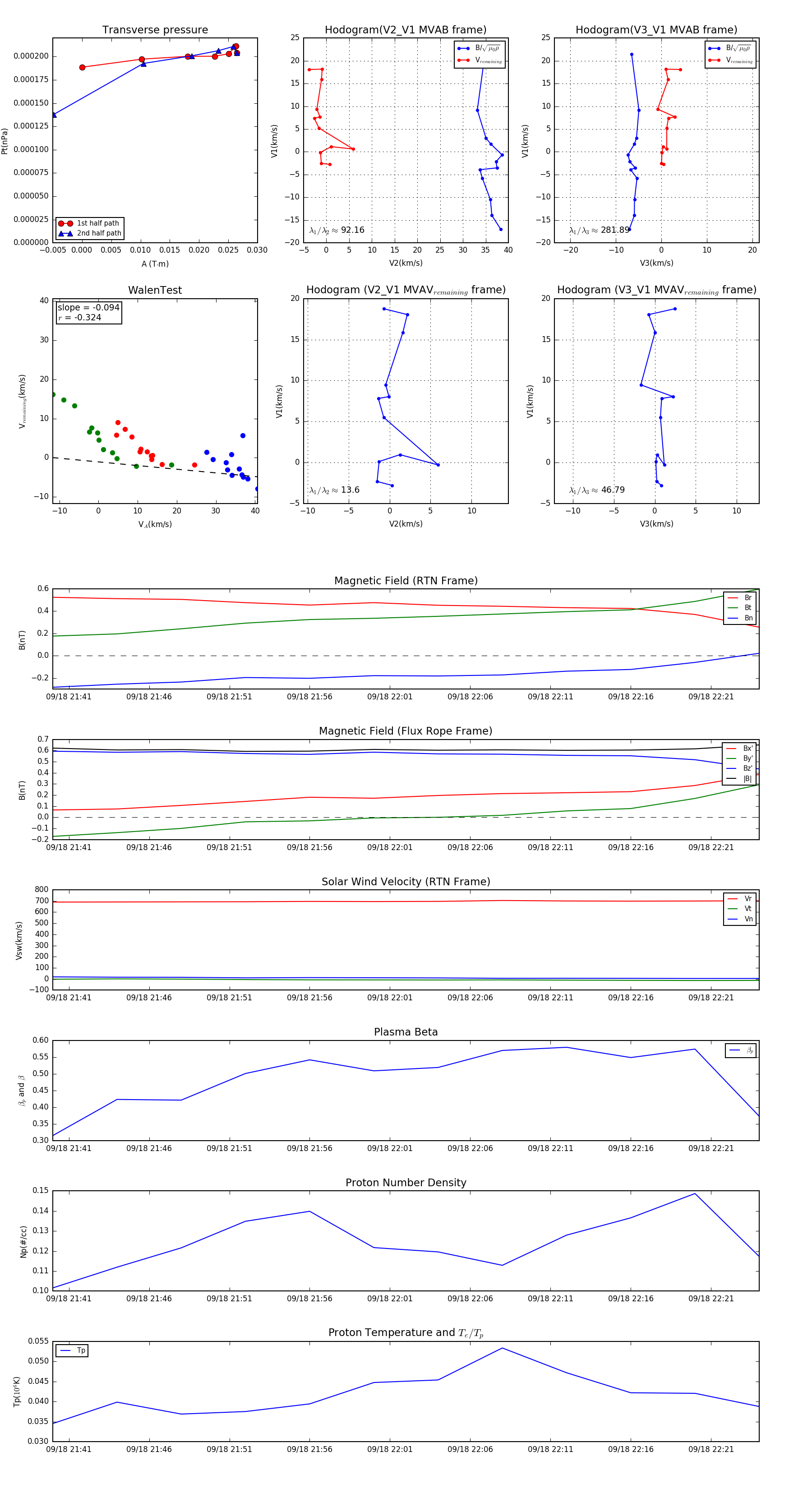The image size is (812, 1489).
Task: Click the 'Pt(nPa)' axis label
Action: 5,140
